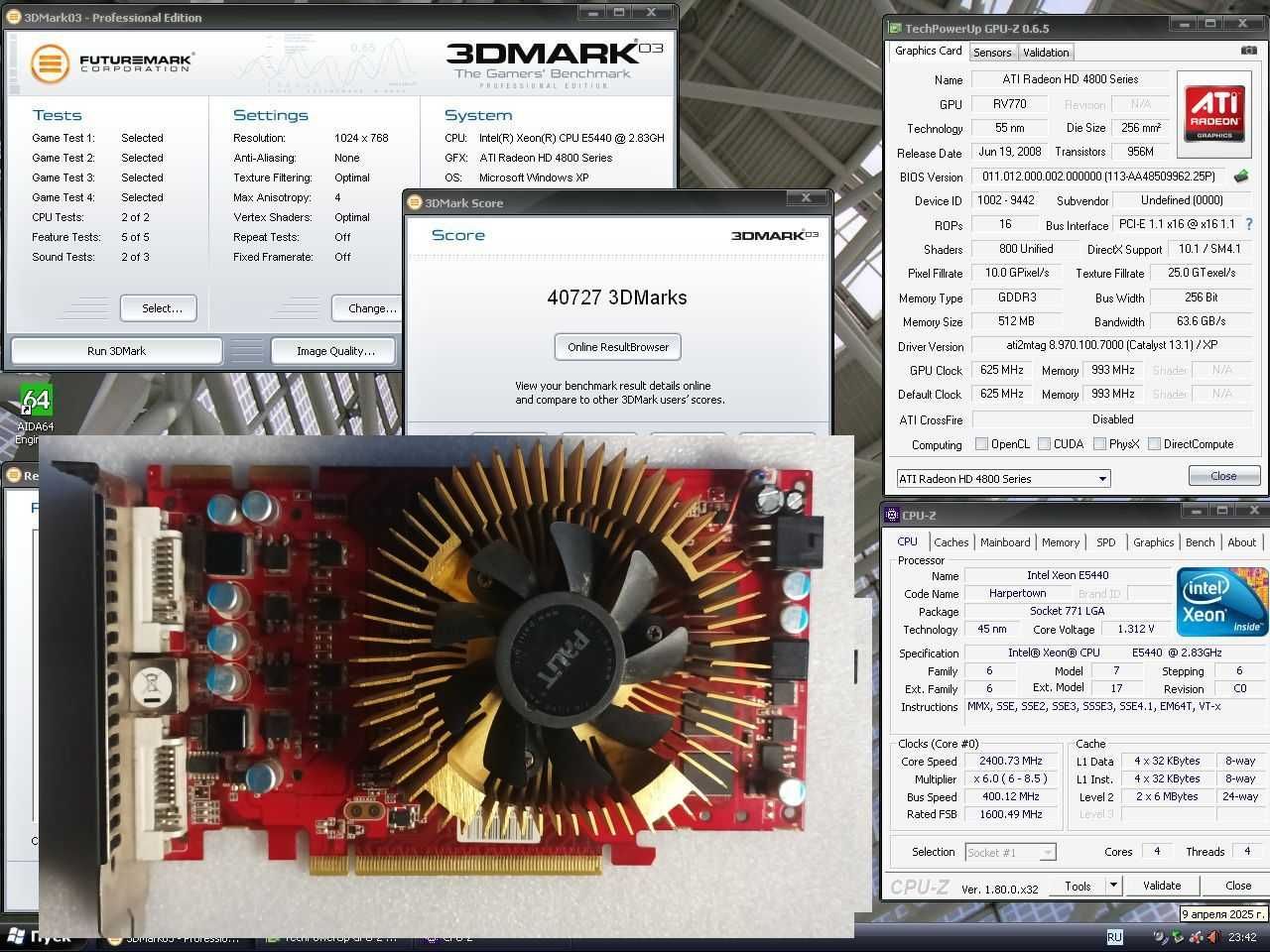Click the Close button in GPU-Z

coord(1223,476)
